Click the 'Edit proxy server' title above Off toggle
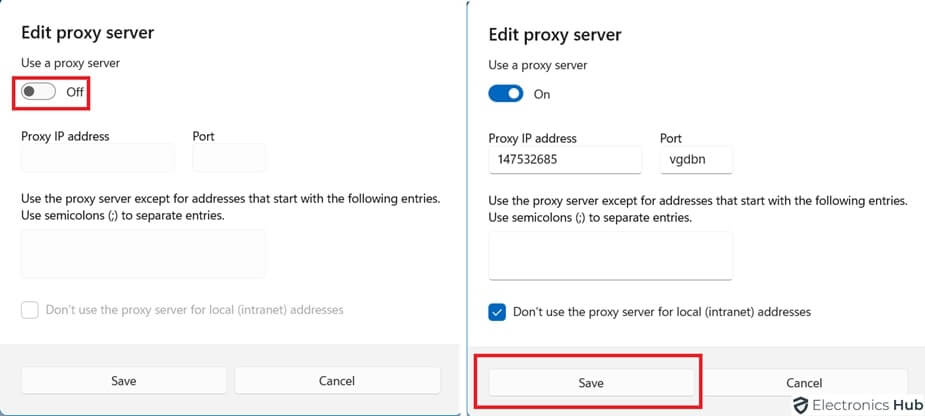 87,33
